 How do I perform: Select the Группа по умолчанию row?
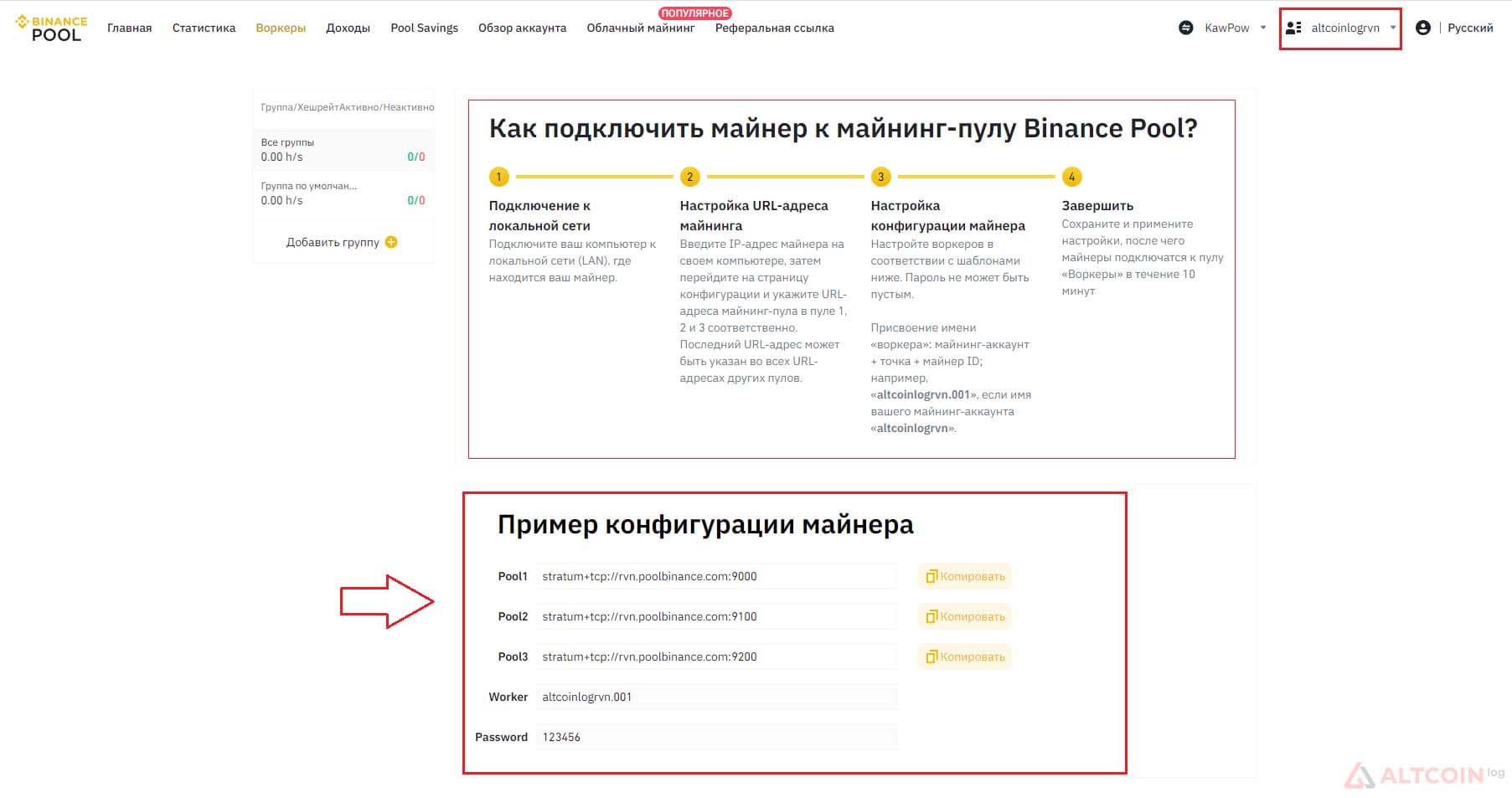pyautogui.click(x=343, y=193)
